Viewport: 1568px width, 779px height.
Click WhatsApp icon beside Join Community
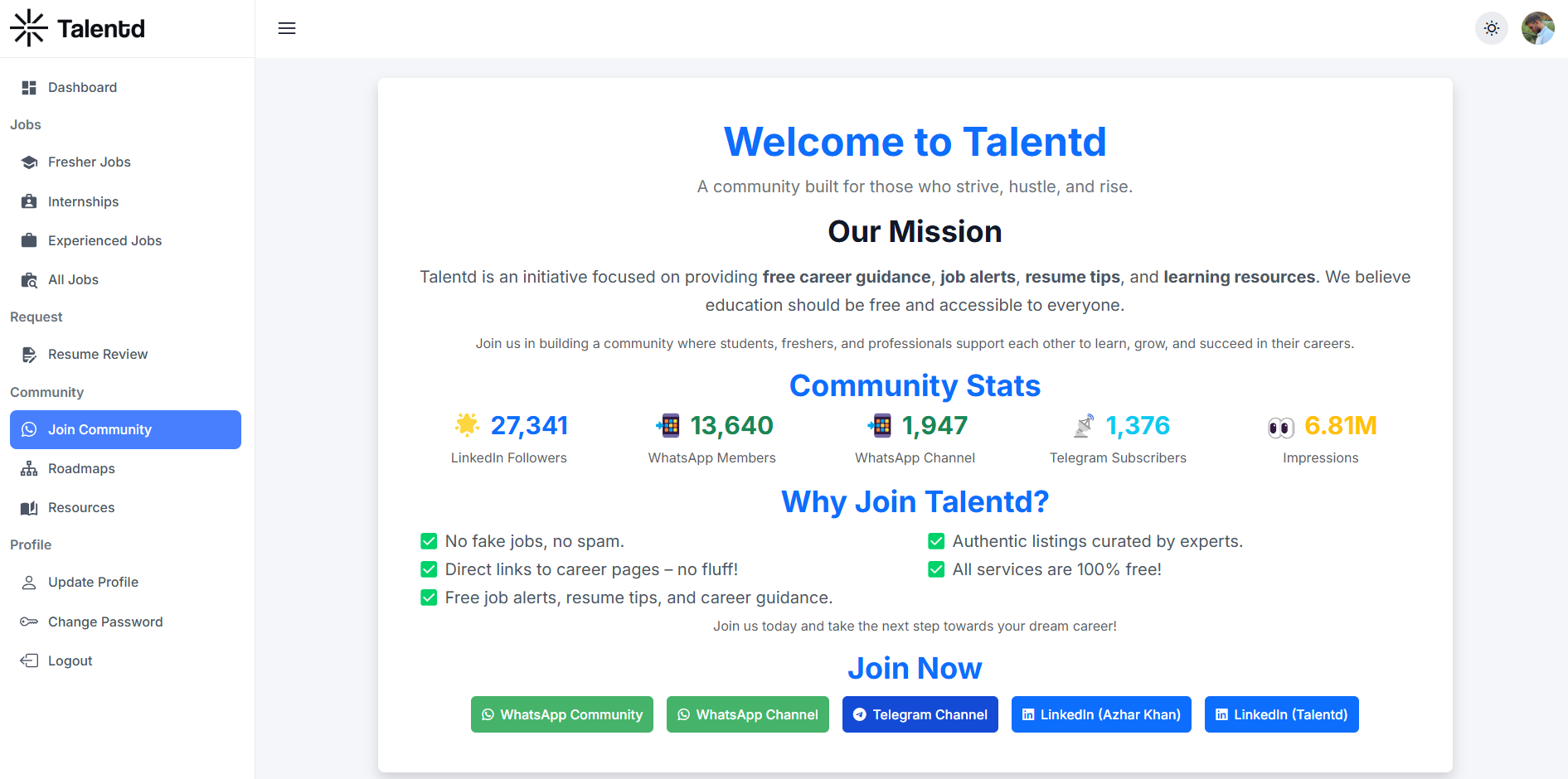pos(29,429)
